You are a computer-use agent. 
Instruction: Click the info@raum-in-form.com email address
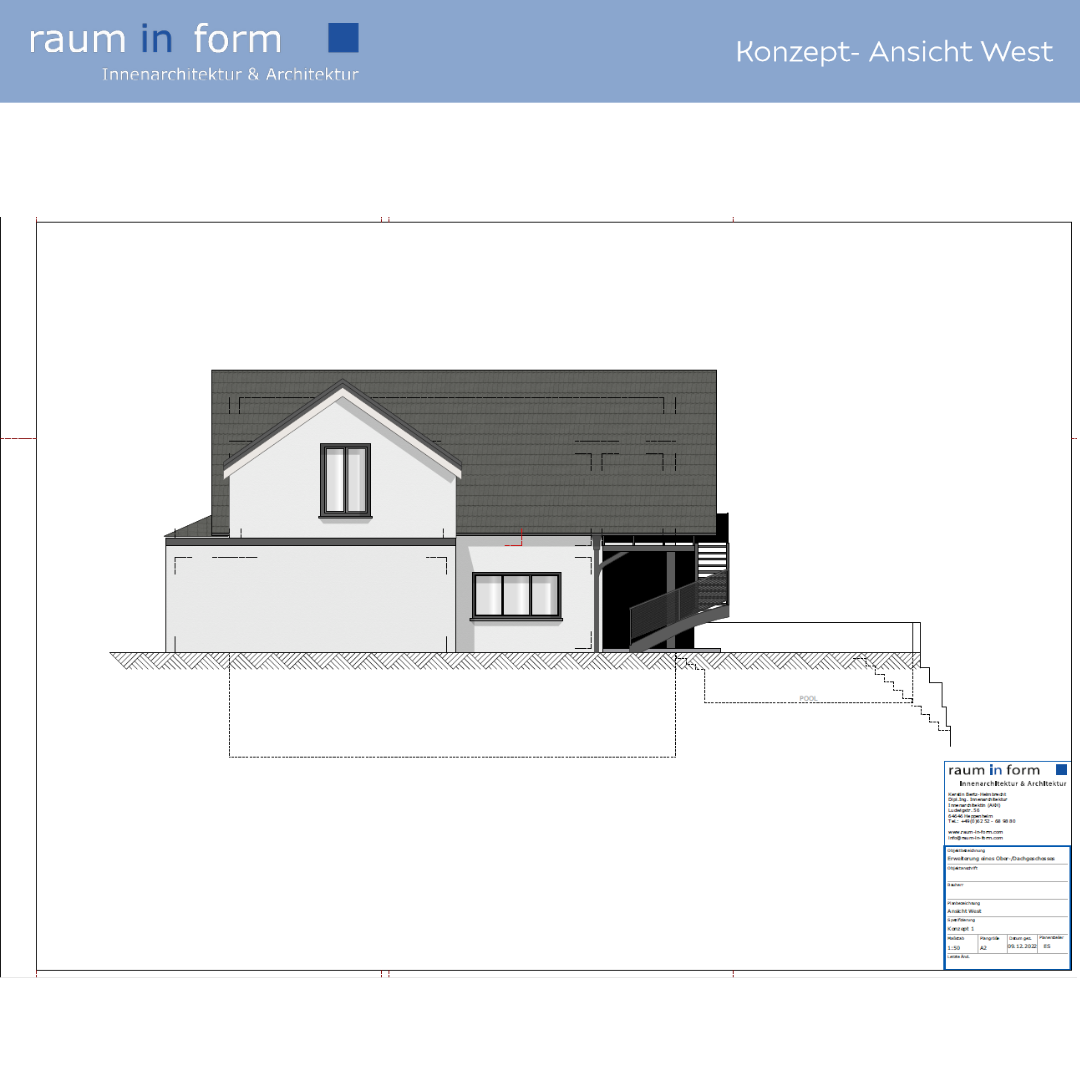click(975, 837)
